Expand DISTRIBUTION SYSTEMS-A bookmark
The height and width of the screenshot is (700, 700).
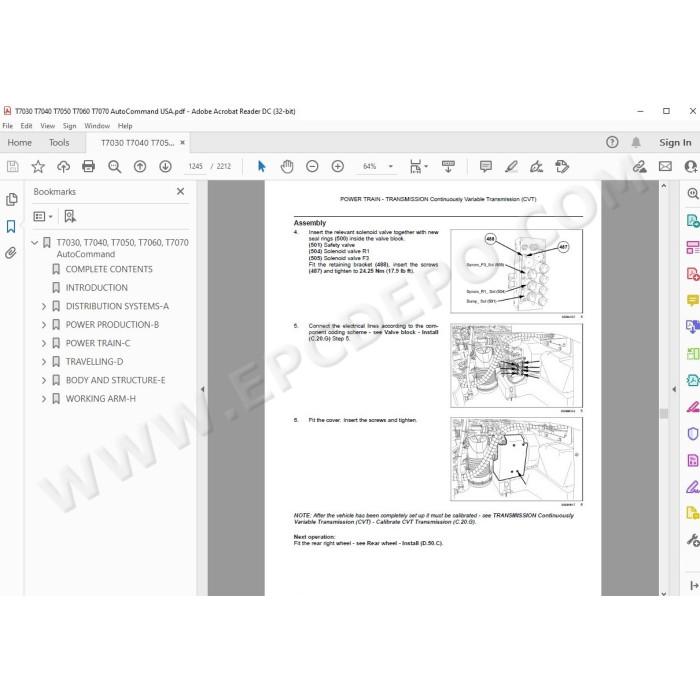(x=44, y=306)
